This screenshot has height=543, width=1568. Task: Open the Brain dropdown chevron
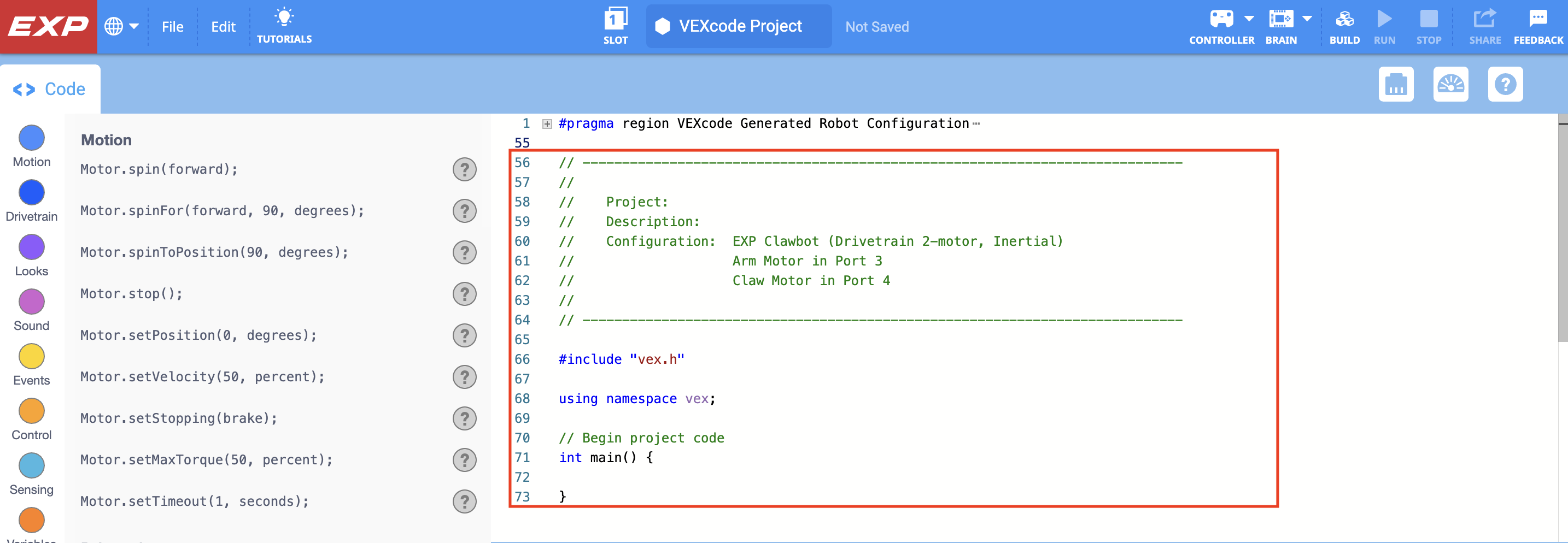[x=1307, y=18]
